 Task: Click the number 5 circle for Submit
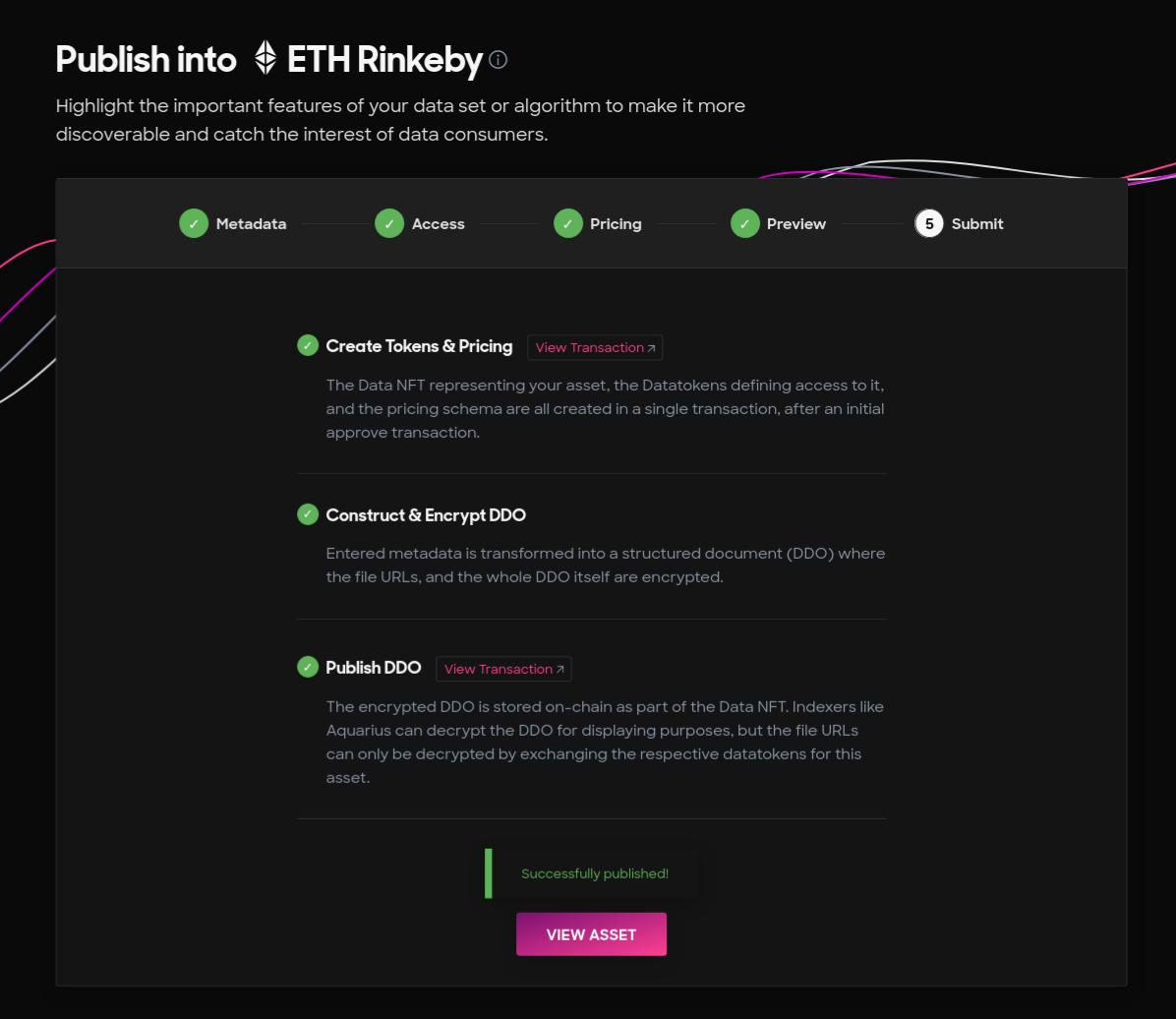[x=928, y=223]
